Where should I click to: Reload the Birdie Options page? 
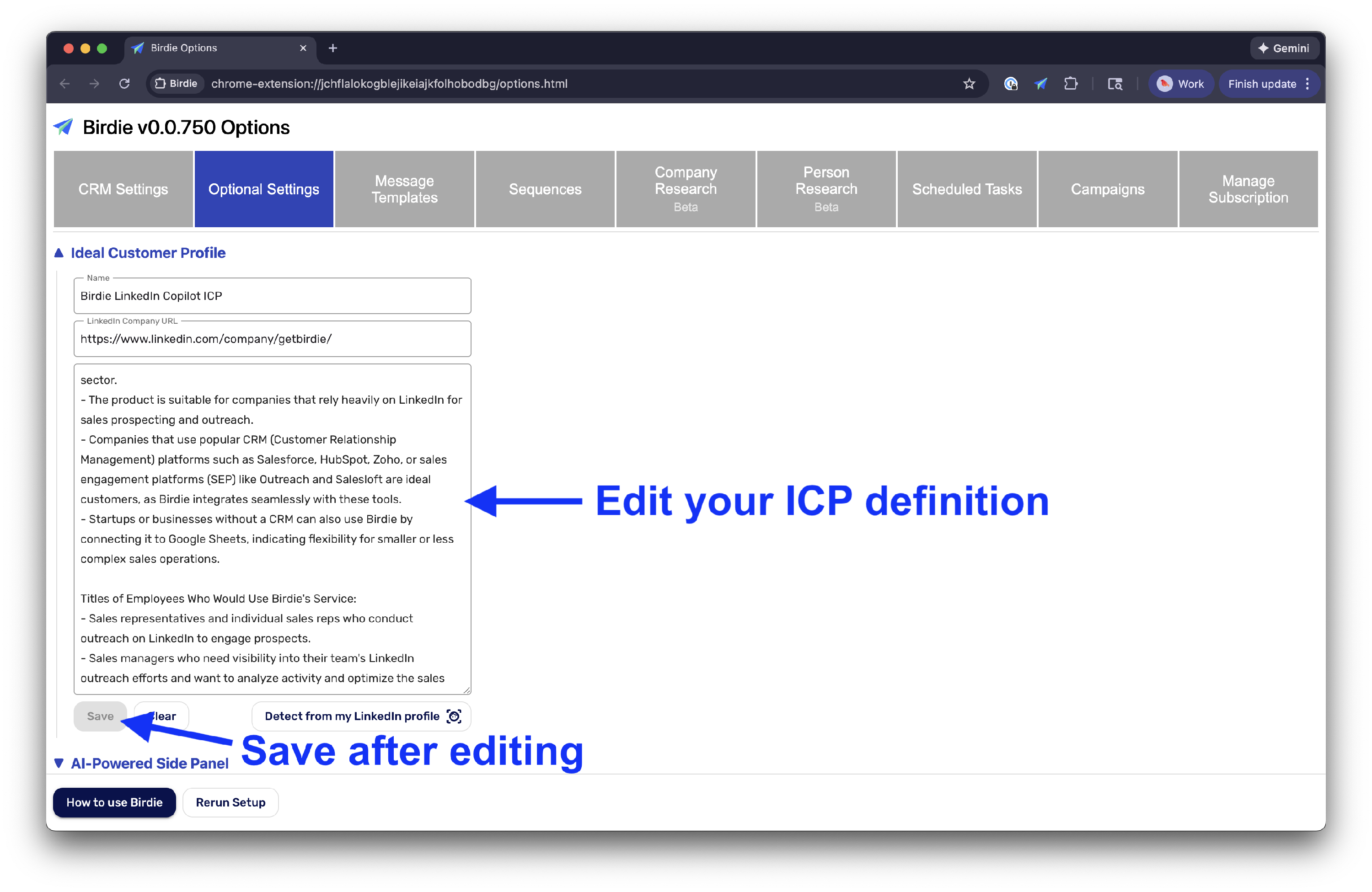click(124, 84)
